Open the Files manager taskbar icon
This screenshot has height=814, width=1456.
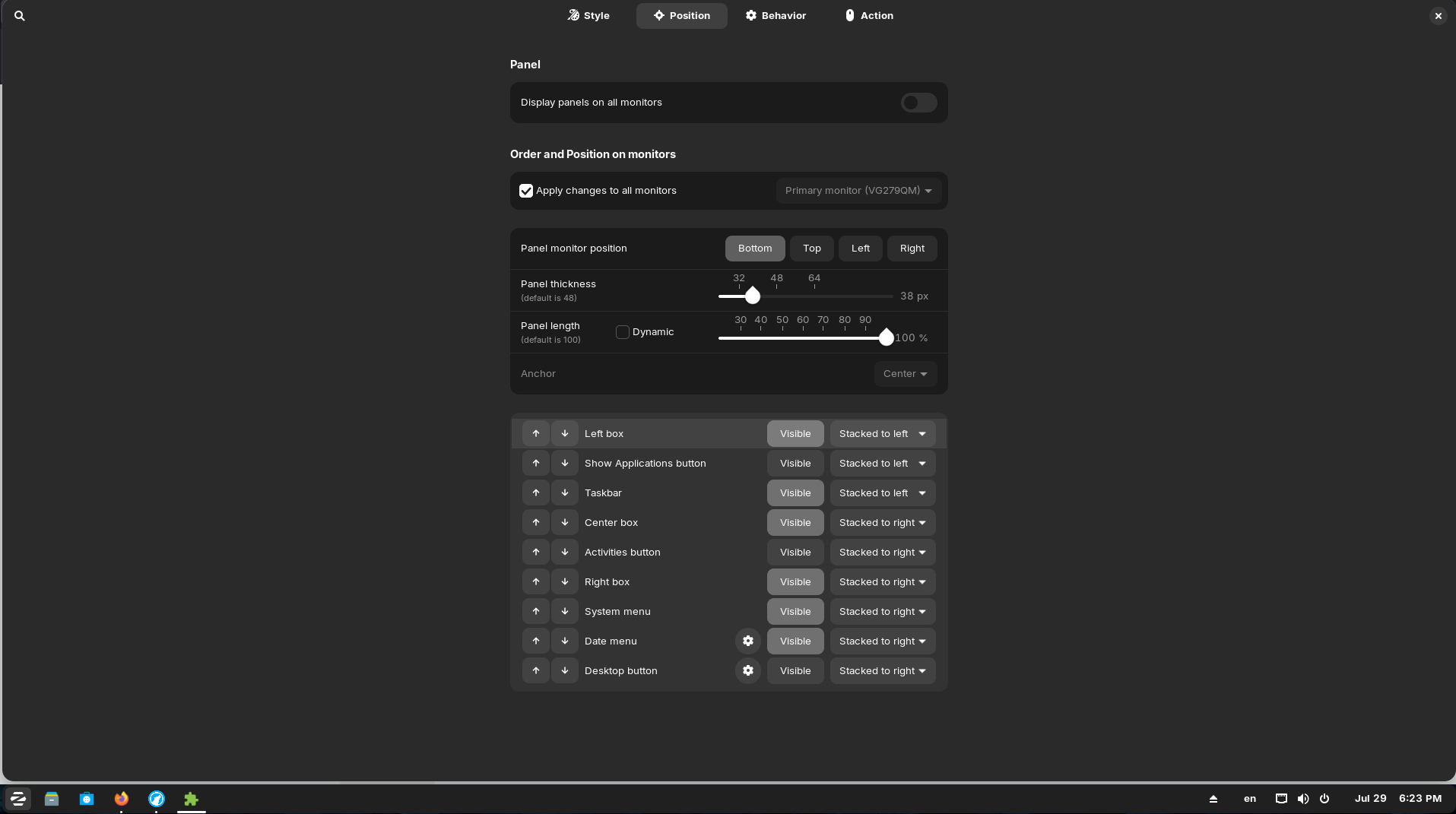point(52,799)
